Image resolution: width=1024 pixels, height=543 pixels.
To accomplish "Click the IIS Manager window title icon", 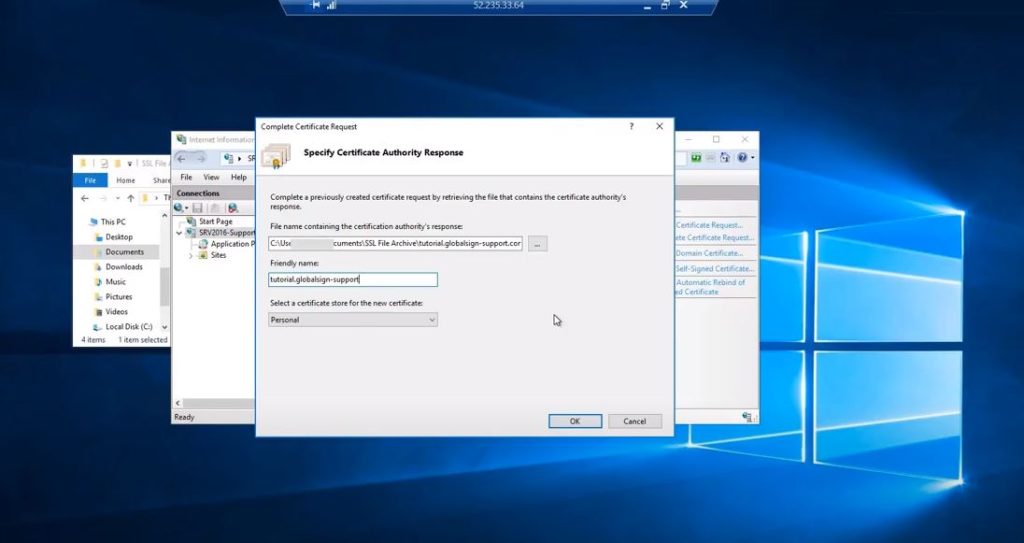I will [182, 139].
